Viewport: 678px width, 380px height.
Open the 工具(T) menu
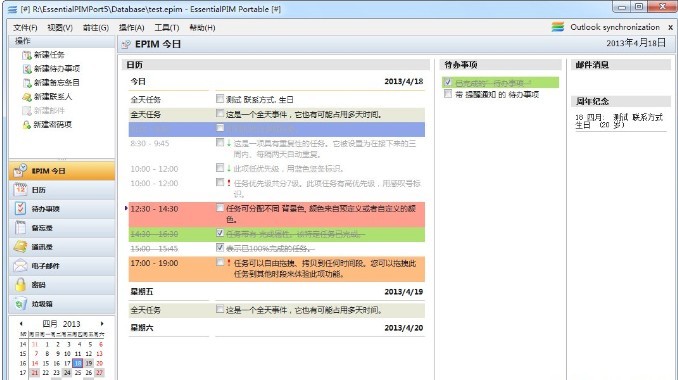(167, 28)
